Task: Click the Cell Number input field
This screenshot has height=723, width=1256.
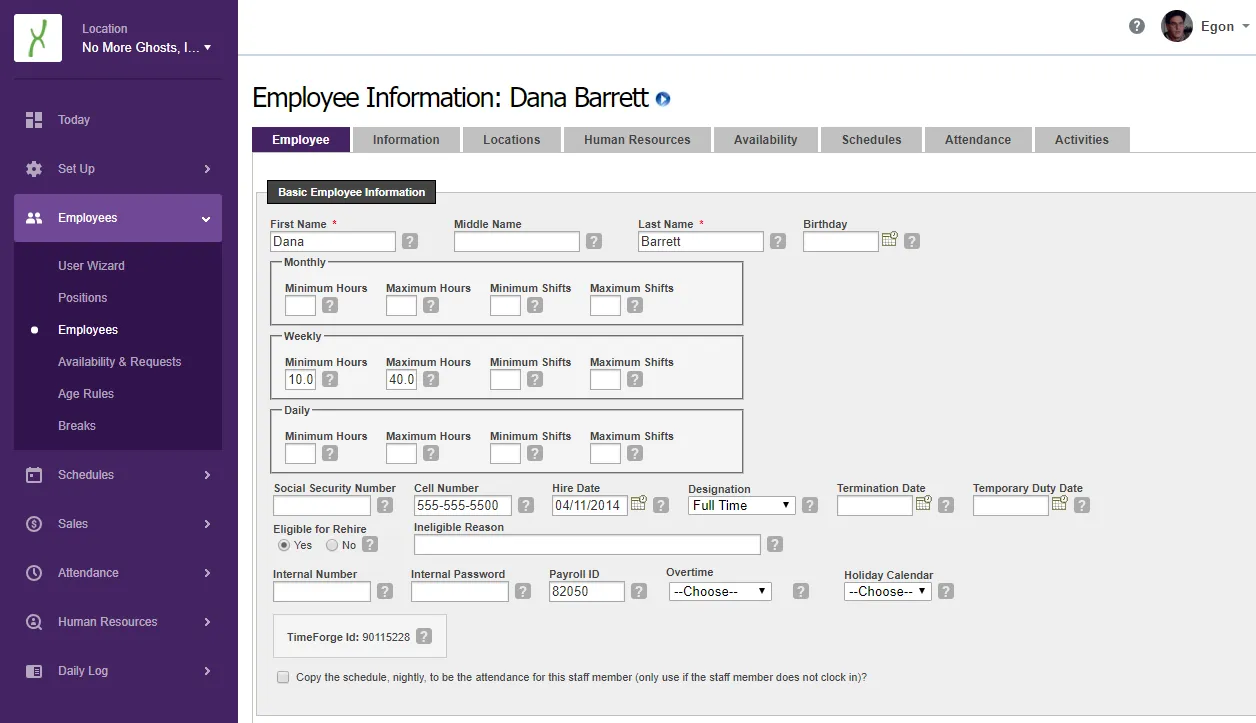Action: [x=463, y=505]
